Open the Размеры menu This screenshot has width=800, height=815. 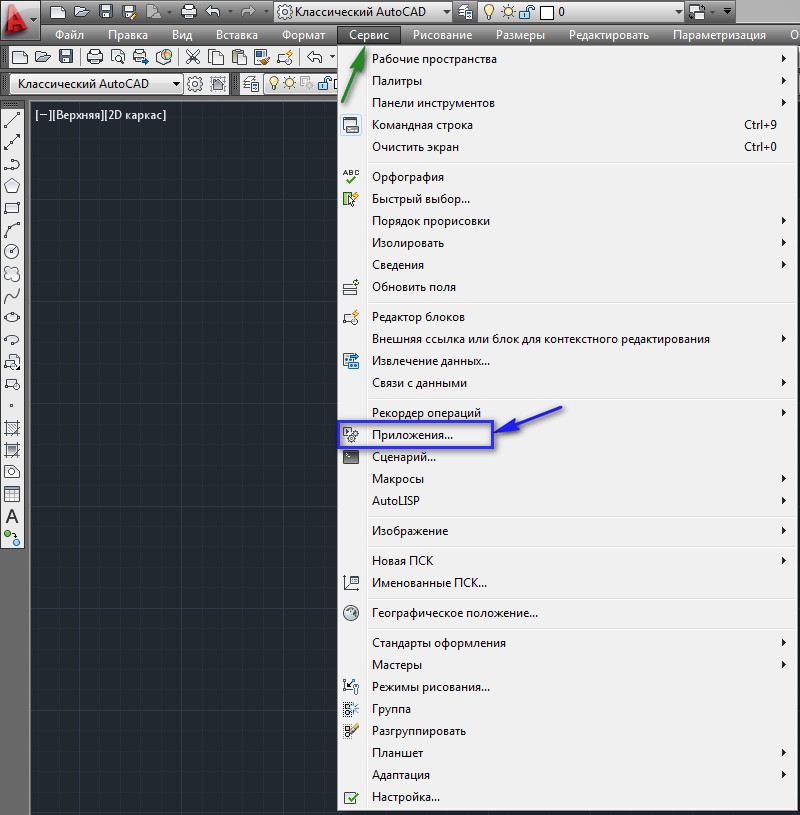520,35
